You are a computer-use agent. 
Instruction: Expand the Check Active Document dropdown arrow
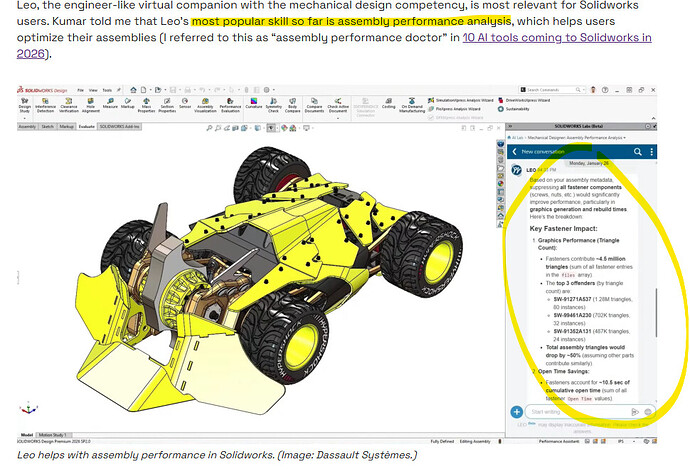(x=338, y=116)
